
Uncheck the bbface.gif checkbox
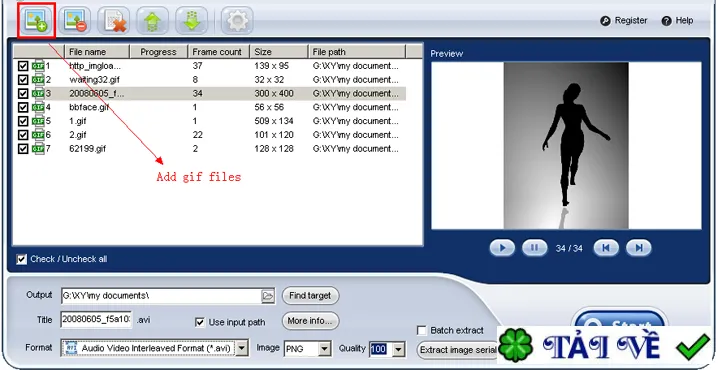[23, 107]
